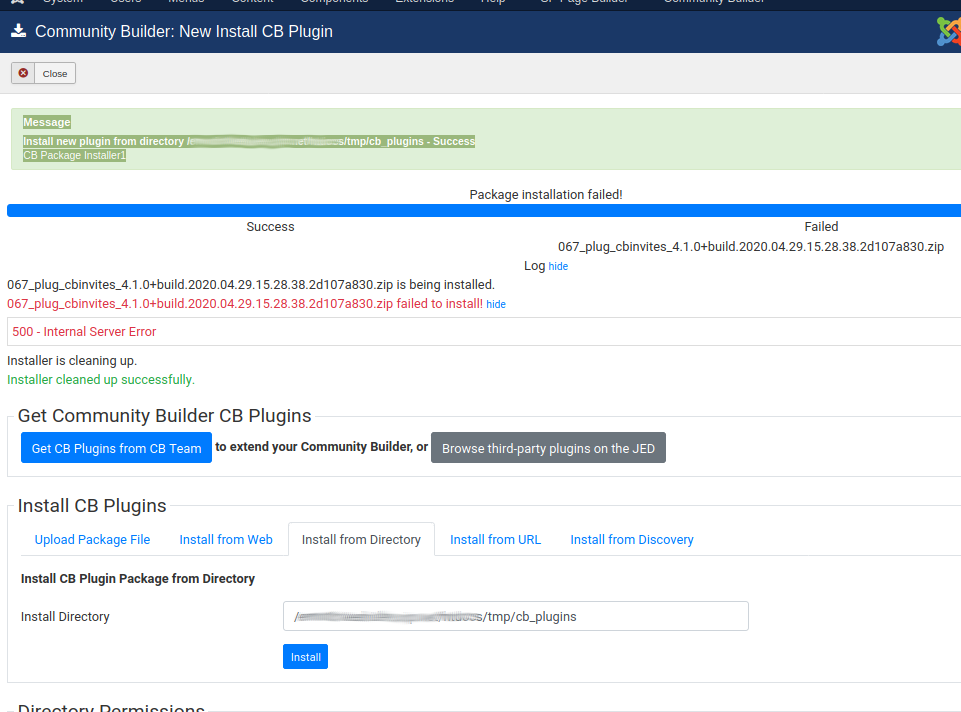Click the 'is being installed.' log line
961x712 pixels.
click(251, 285)
